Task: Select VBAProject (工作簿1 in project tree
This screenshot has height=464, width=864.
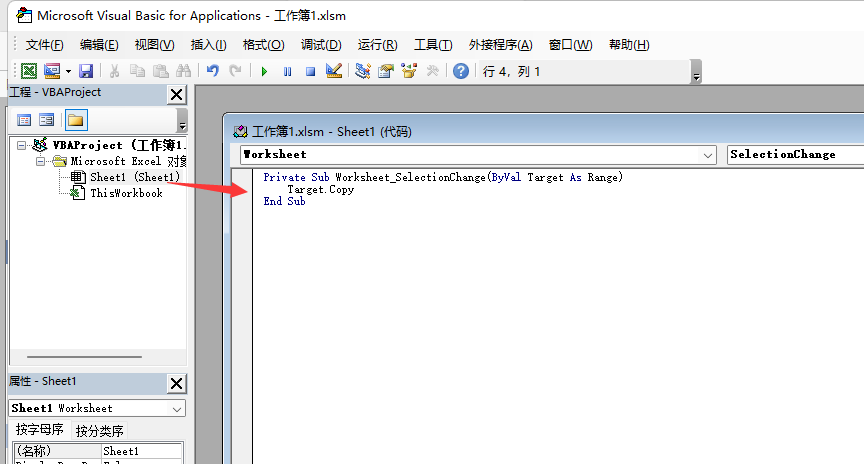Action: pos(120,145)
